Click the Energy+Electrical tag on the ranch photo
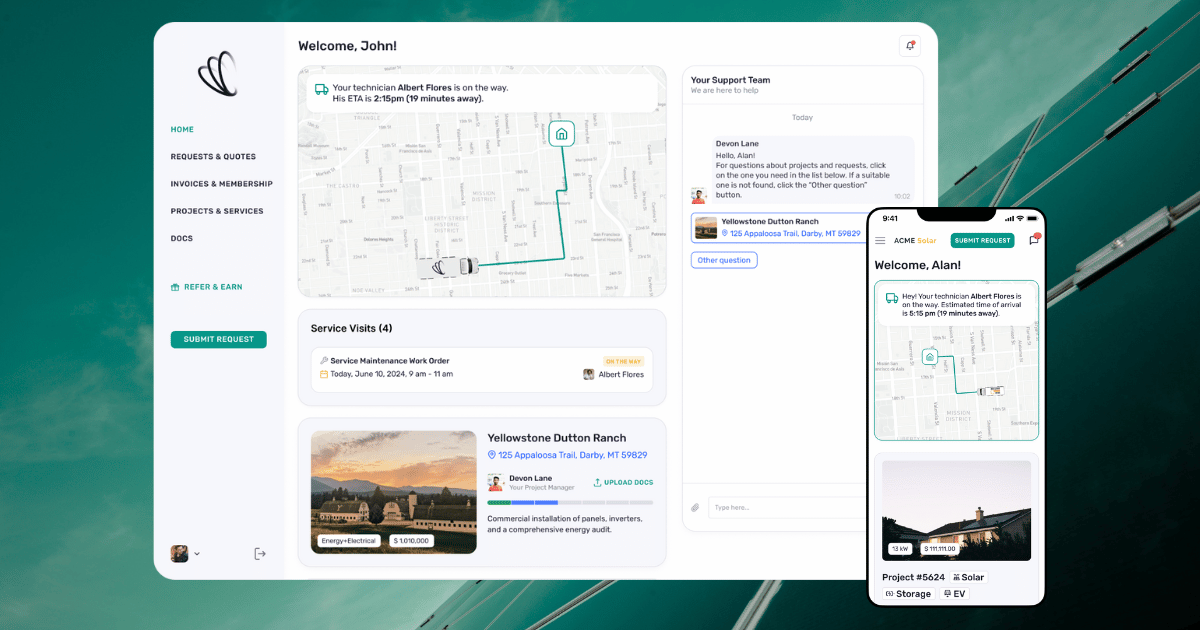Image resolution: width=1200 pixels, height=630 pixels. [x=348, y=540]
